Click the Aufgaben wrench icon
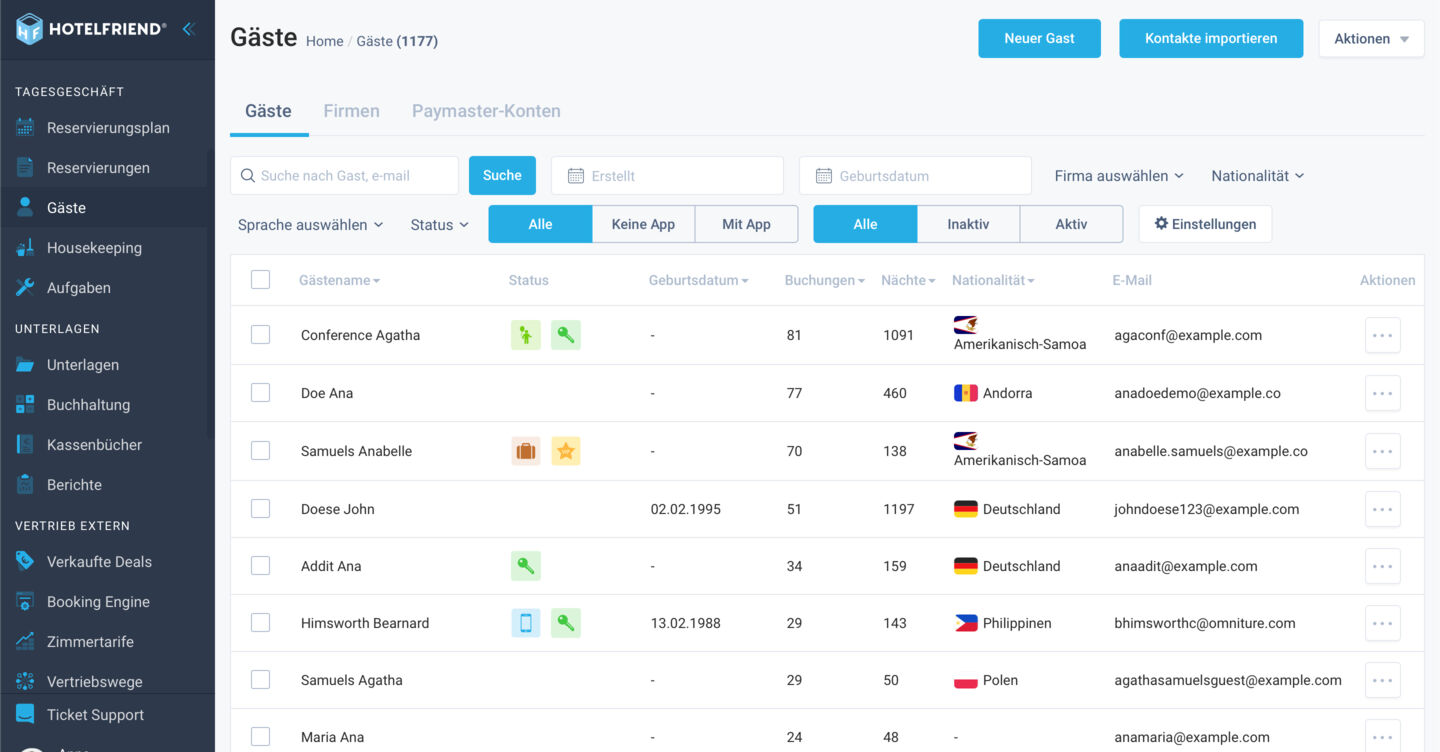Screen dimensions: 1440x752 25,288
